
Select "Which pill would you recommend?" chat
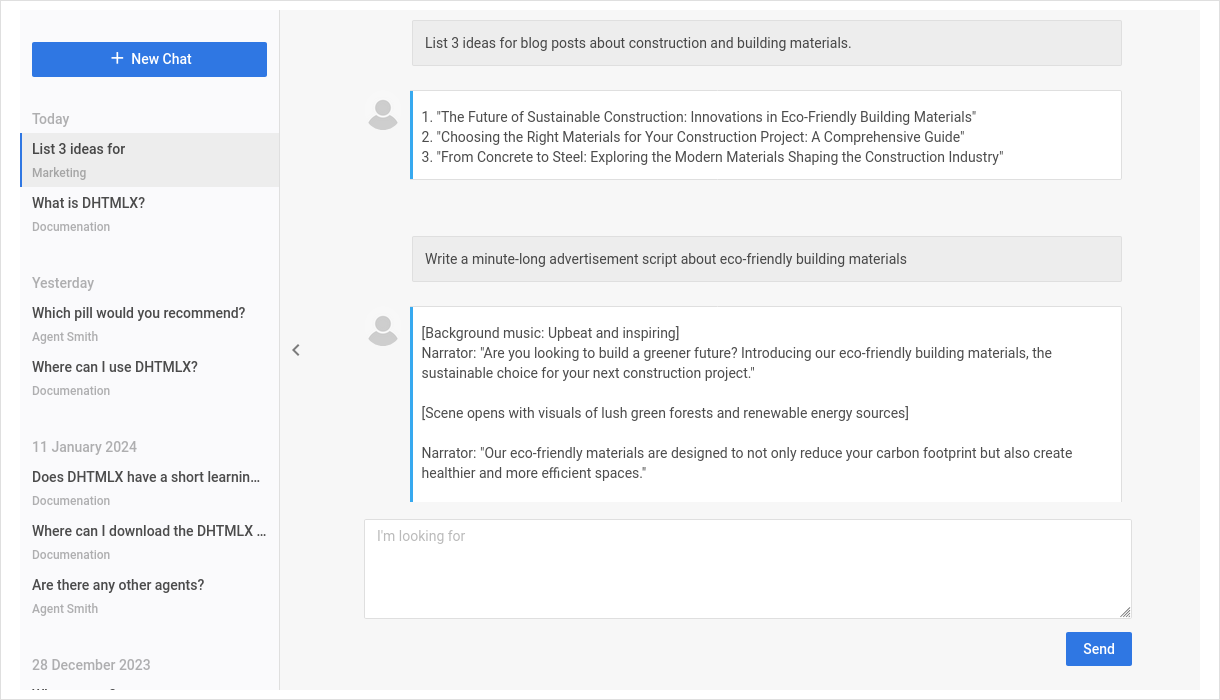[138, 313]
